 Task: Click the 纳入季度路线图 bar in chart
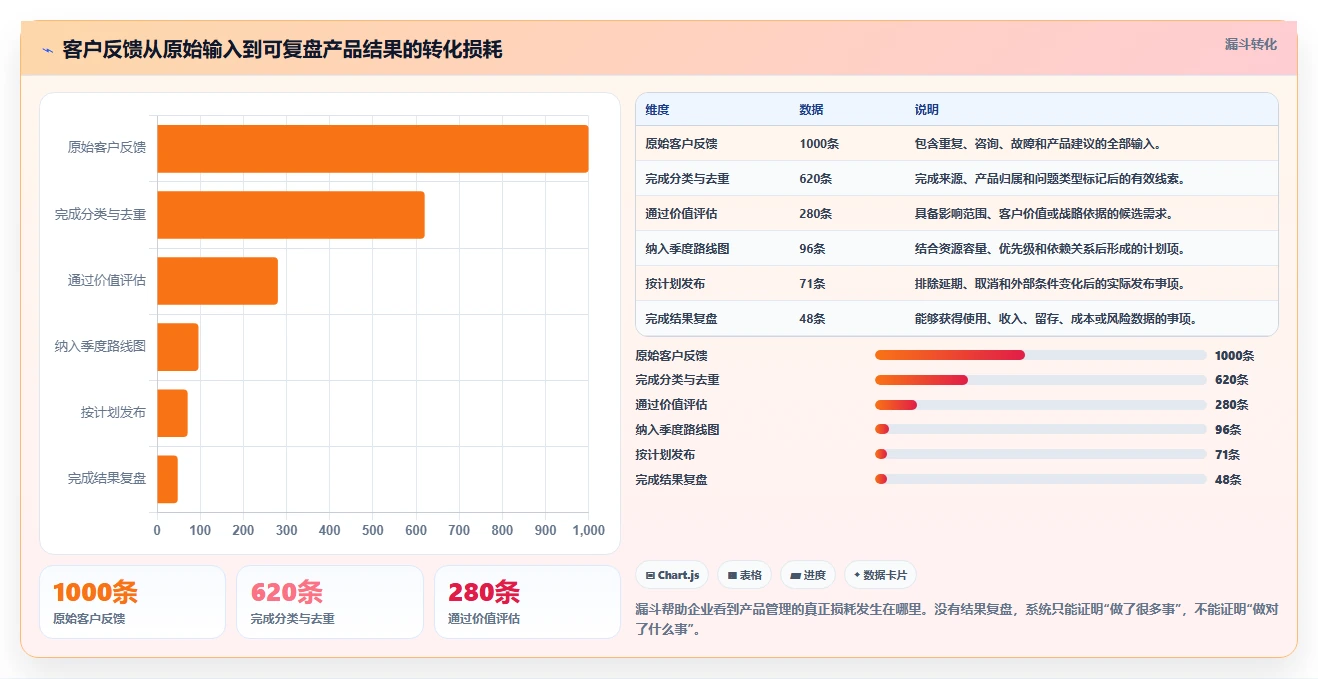(x=177, y=347)
